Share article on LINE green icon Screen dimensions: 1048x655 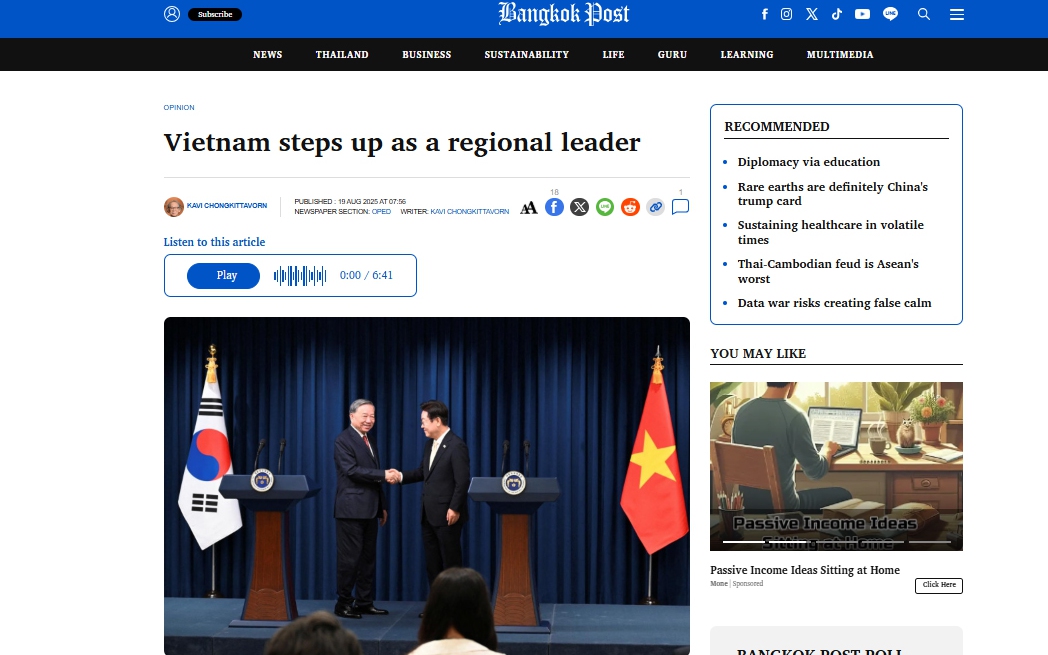pos(605,207)
